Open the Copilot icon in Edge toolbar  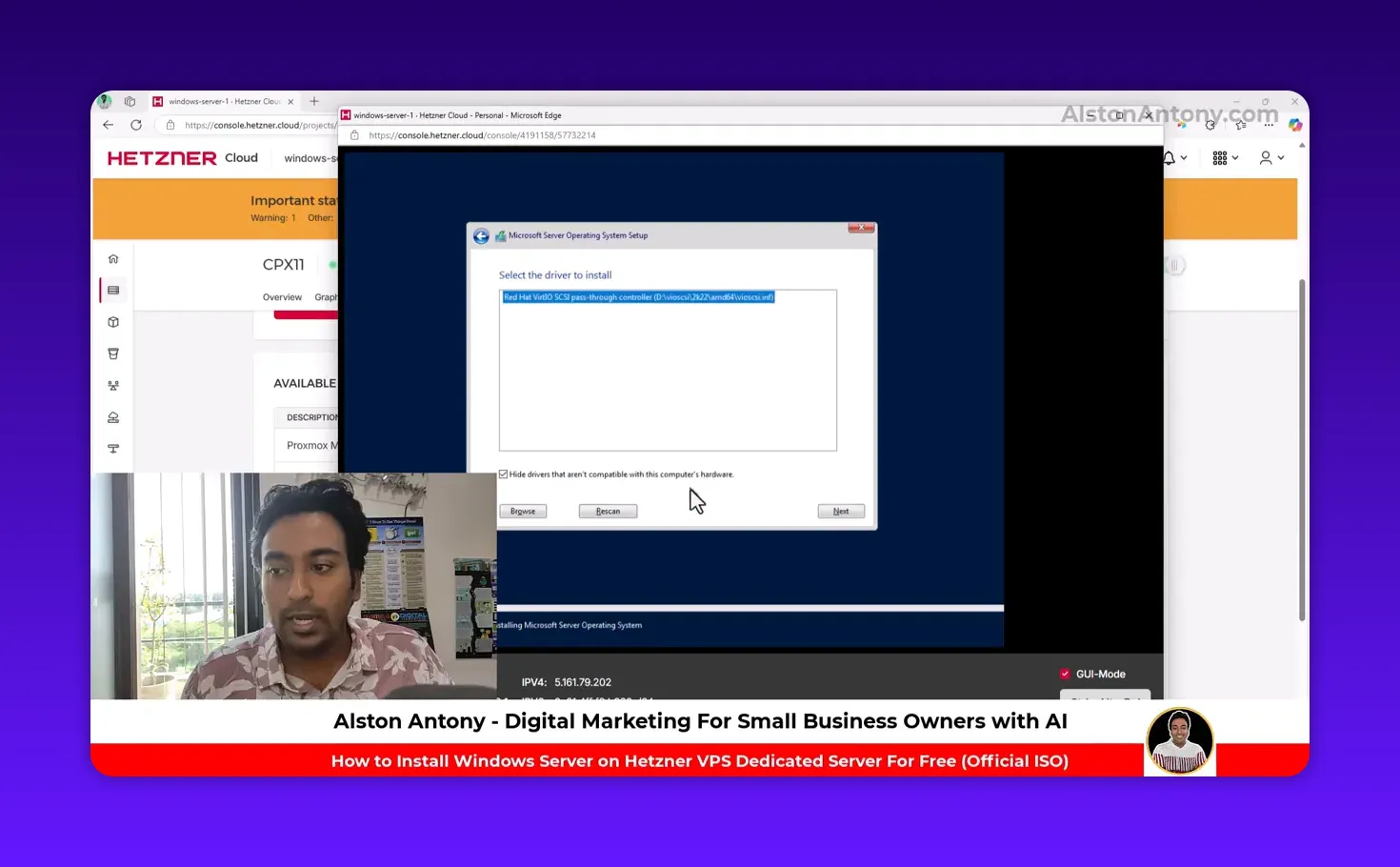tap(1294, 125)
